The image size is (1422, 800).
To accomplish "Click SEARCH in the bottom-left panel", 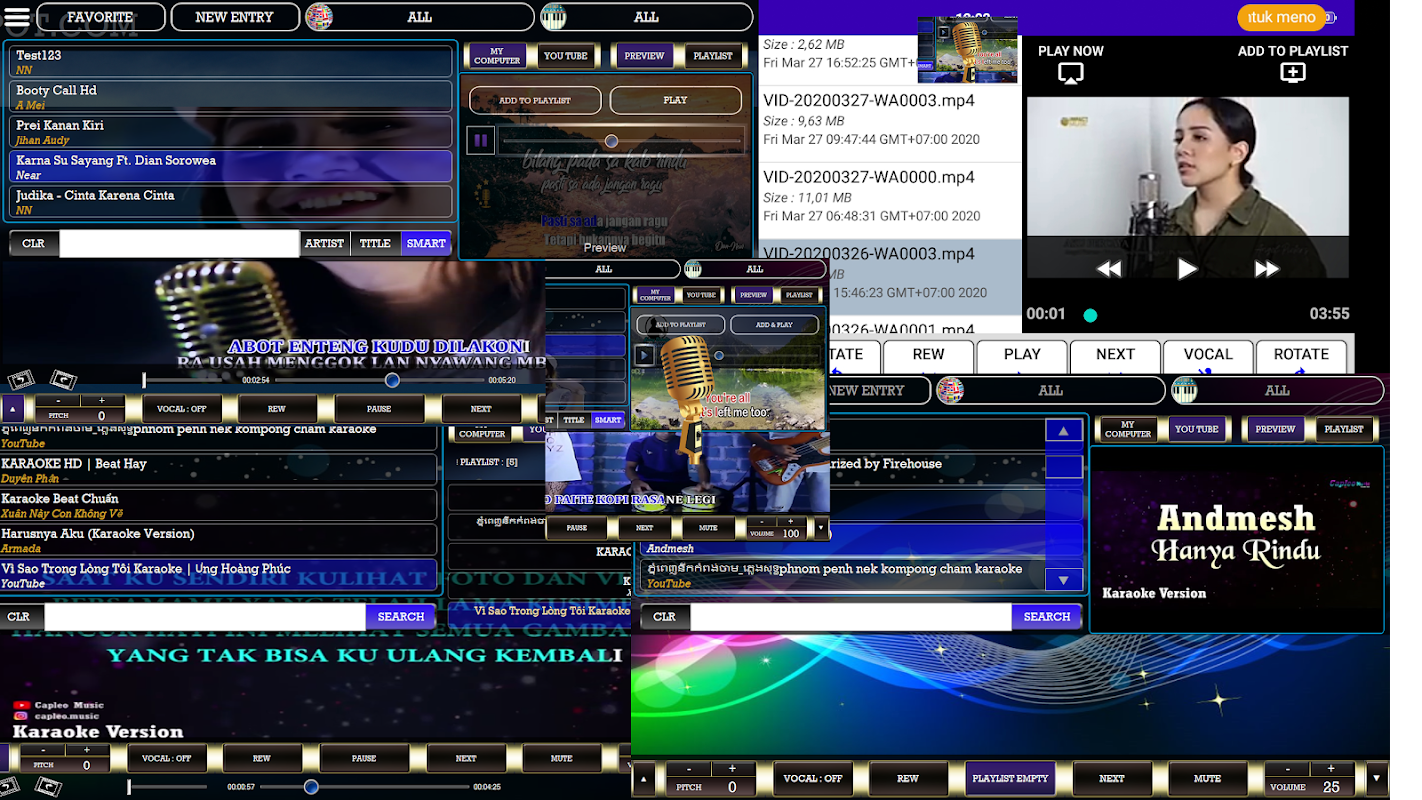I will tap(401, 617).
